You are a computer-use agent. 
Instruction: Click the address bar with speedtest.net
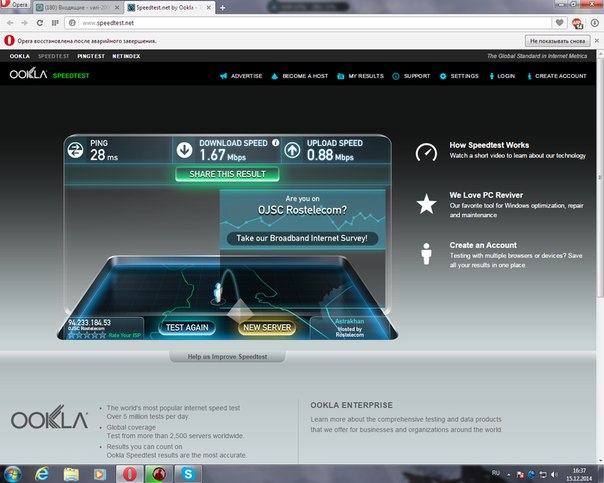[x=308, y=23]
